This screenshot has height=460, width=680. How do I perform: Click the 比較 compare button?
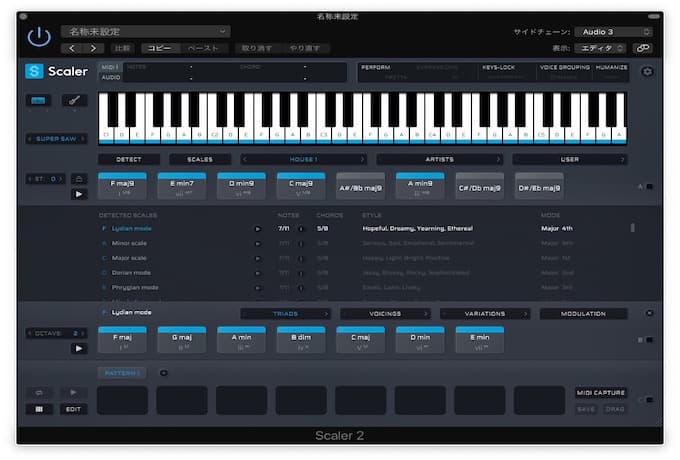click(122, 48)
